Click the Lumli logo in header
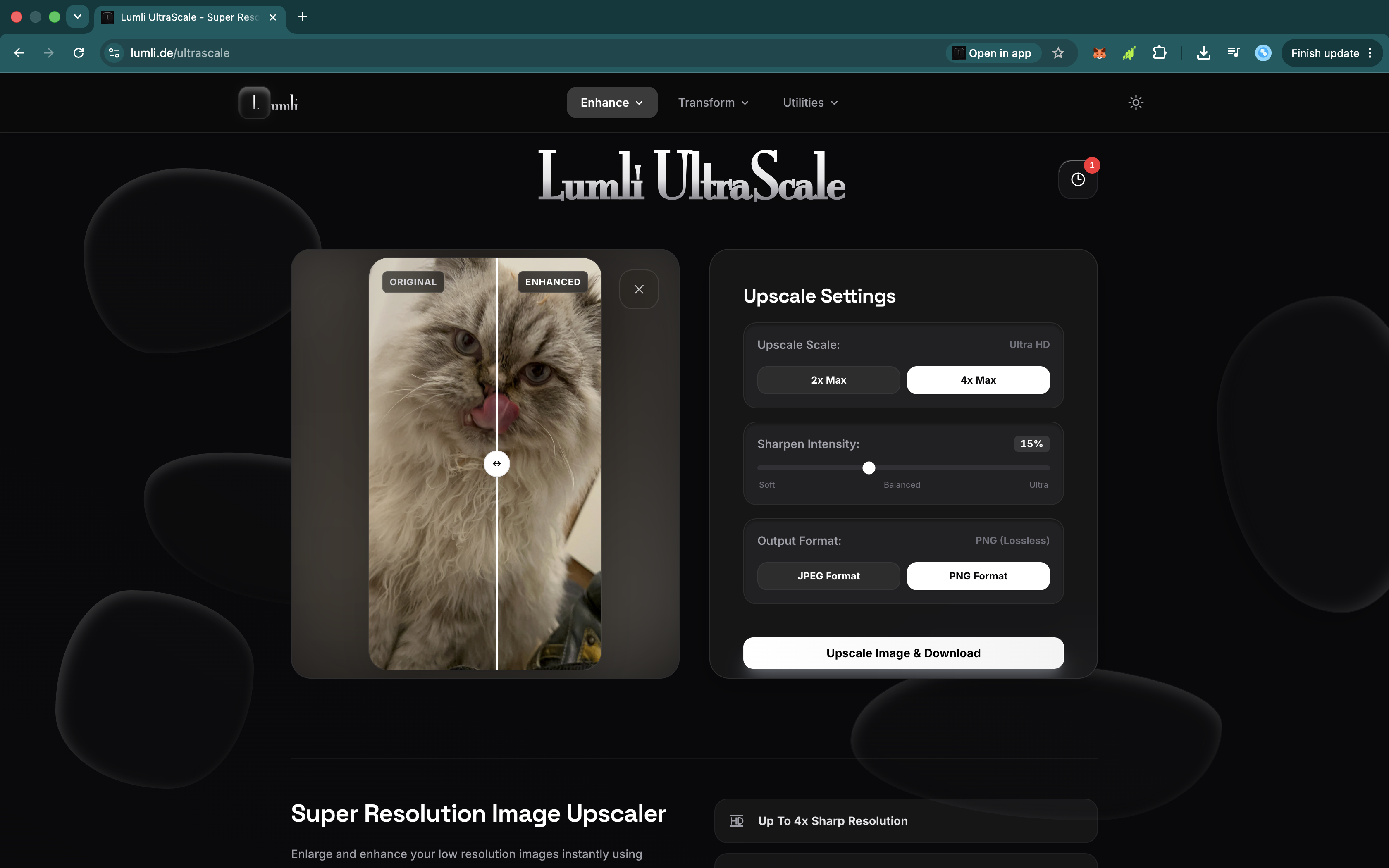1389x868 pixels. pyautogui.click(x=269, y=103)
